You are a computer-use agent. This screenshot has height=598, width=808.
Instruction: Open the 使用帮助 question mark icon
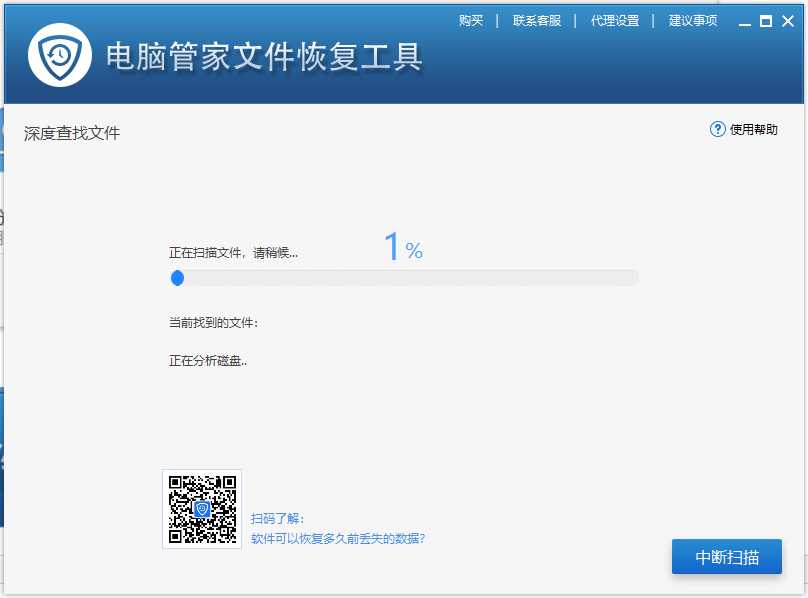(x=717, y=129)
